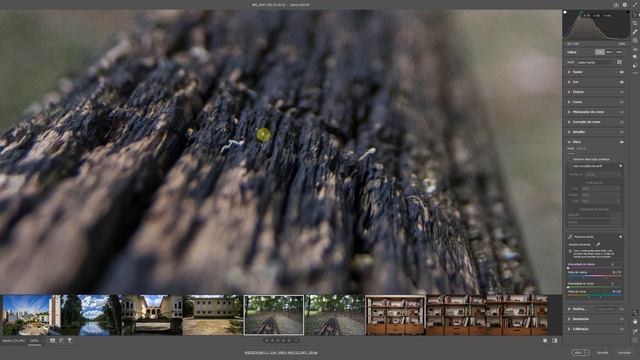Screen dimensions: 640x360
Task: Switch to the Perfil tab in Ótica
Action: 571,149
